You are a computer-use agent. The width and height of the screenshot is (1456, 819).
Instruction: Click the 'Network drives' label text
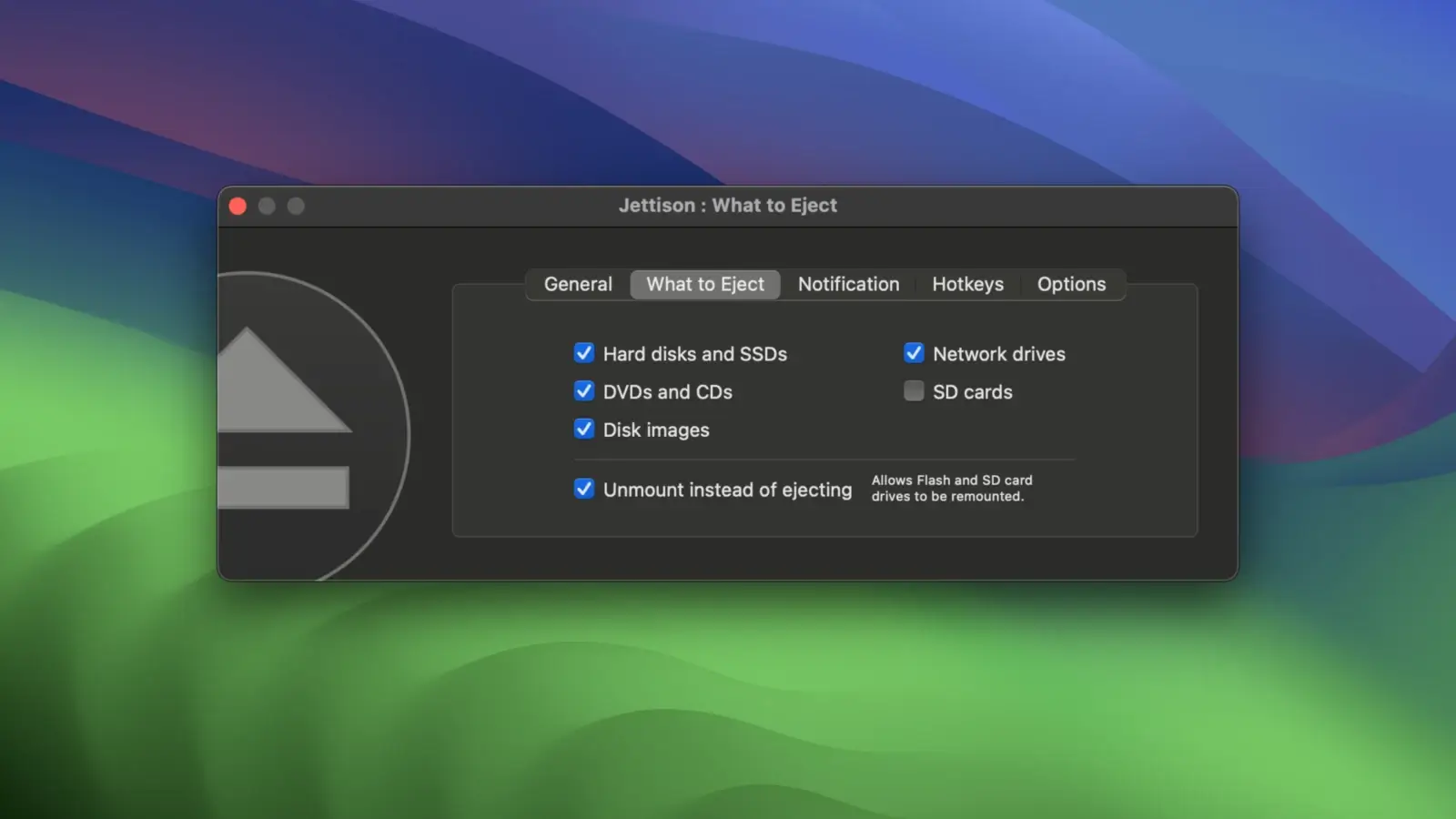click(998, 354)
